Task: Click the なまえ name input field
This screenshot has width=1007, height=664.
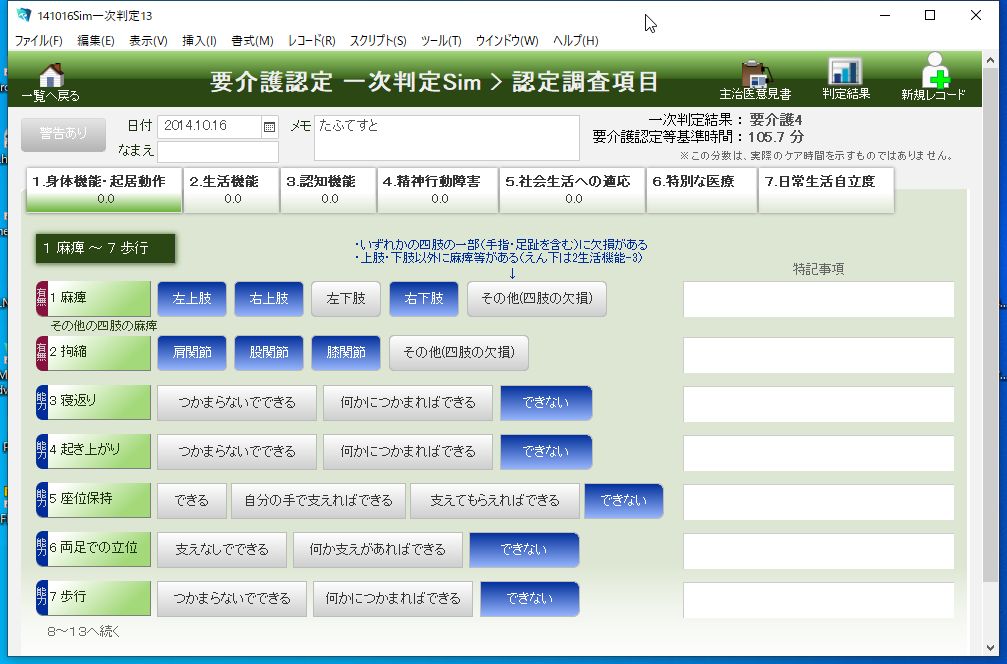Action: click(217, 151)
